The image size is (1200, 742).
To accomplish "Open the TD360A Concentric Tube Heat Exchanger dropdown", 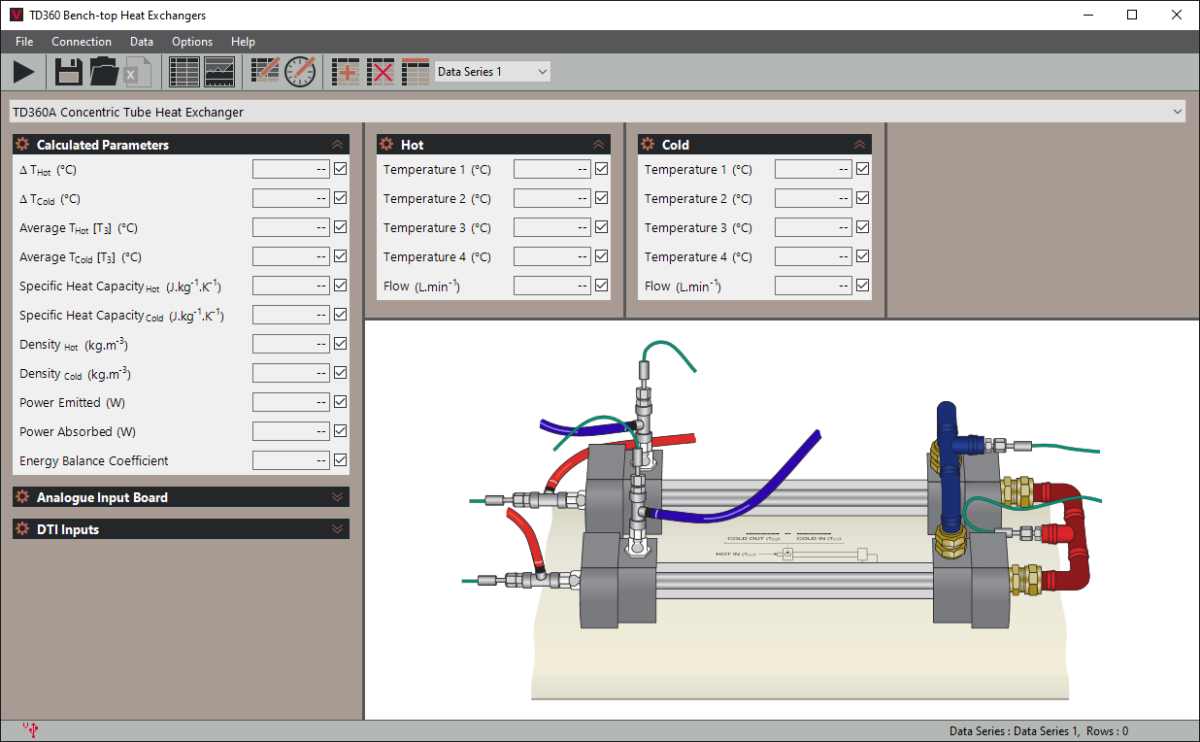I will tap(598, 112).
